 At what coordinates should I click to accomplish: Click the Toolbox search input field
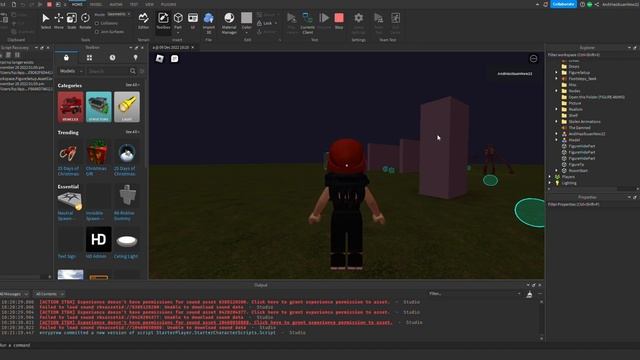[108, 71]
